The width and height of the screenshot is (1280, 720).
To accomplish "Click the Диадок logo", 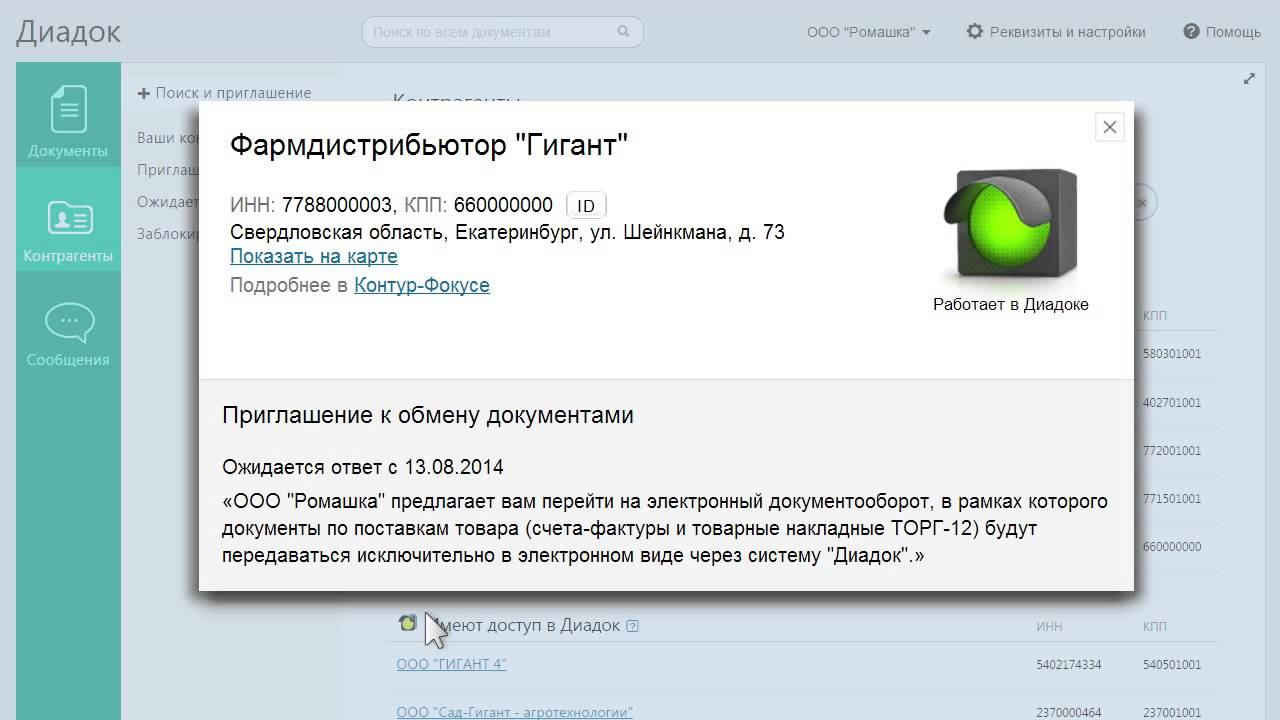I will tap(68, 32).
